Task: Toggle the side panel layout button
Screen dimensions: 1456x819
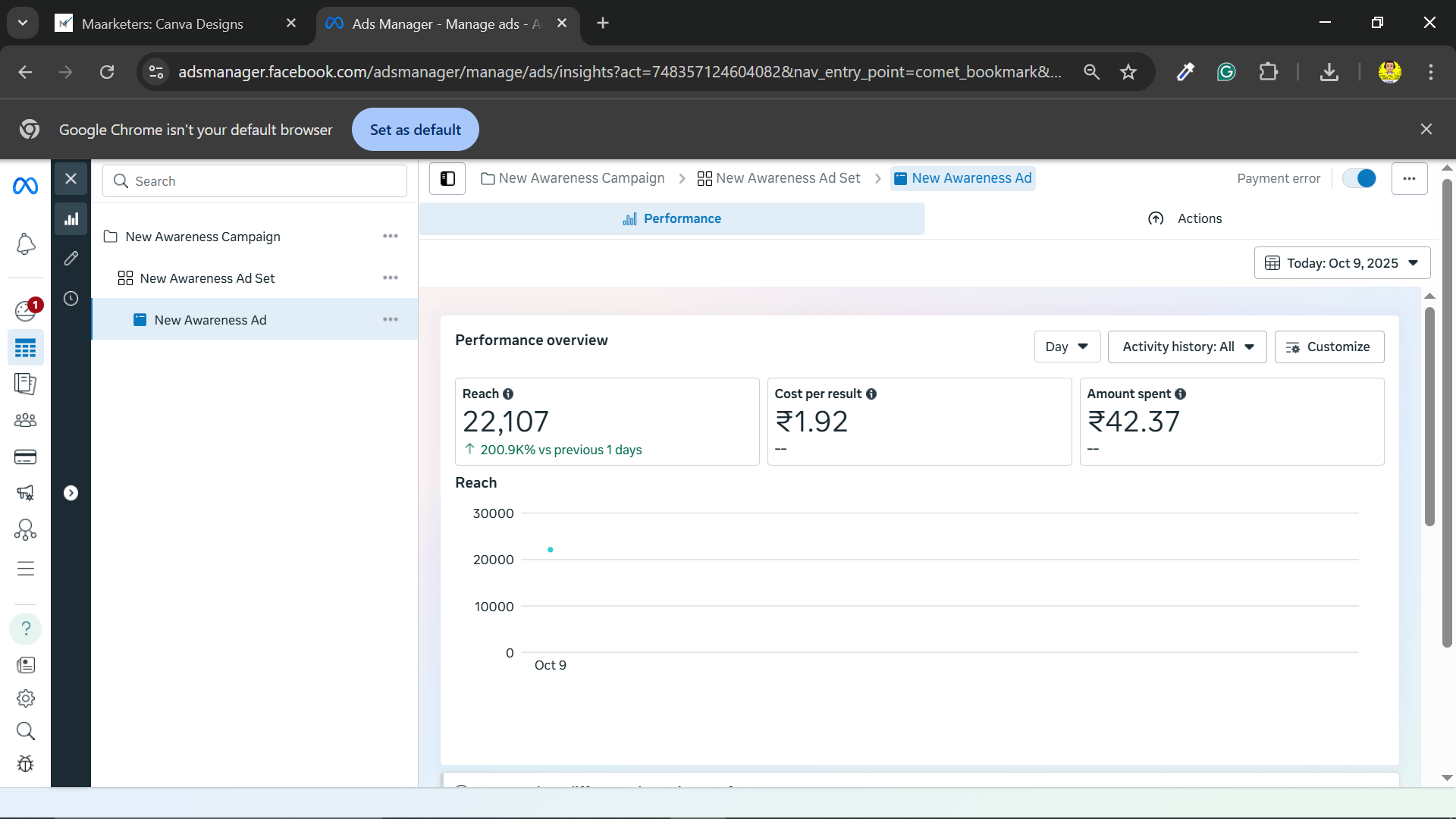Action: coord(447,179)
